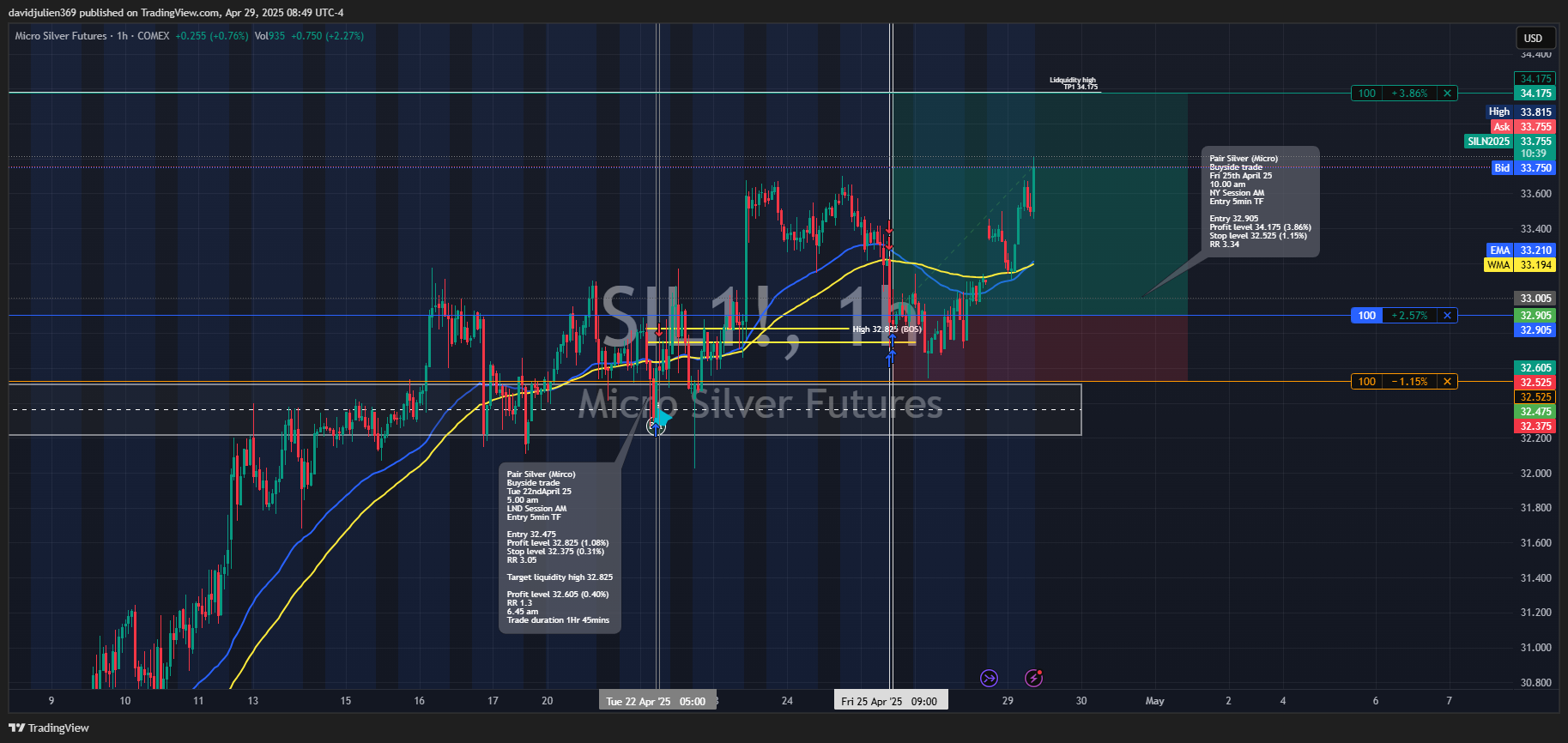Click the 29 date label on time axis
Screen dimensions: 1568x743
point(1008,701)
